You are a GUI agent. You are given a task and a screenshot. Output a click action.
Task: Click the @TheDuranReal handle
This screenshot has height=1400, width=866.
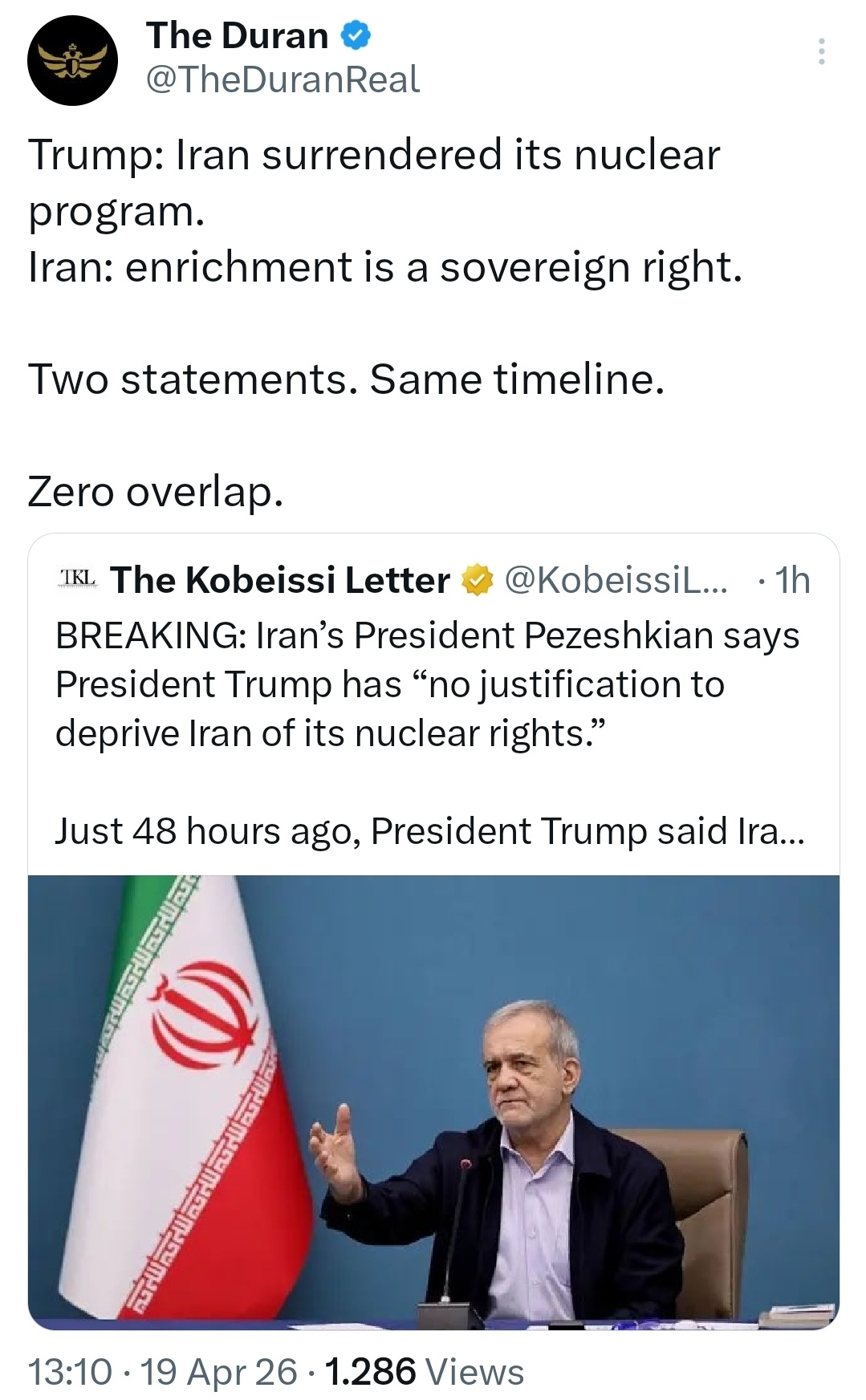[283, 79]
